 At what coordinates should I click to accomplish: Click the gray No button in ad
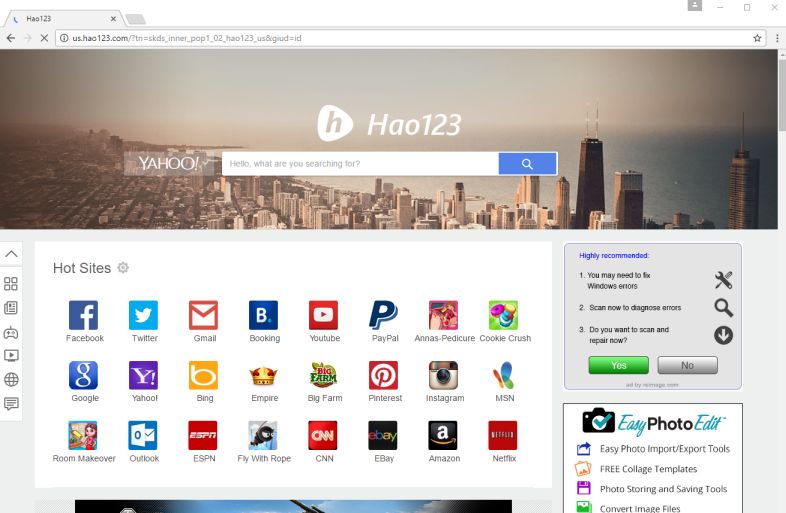coord(687,365)
